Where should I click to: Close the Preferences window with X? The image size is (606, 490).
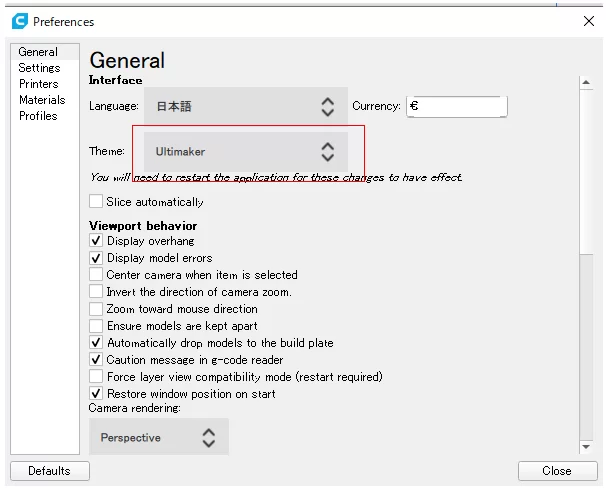pyautogui.click(x=589, y=21)
